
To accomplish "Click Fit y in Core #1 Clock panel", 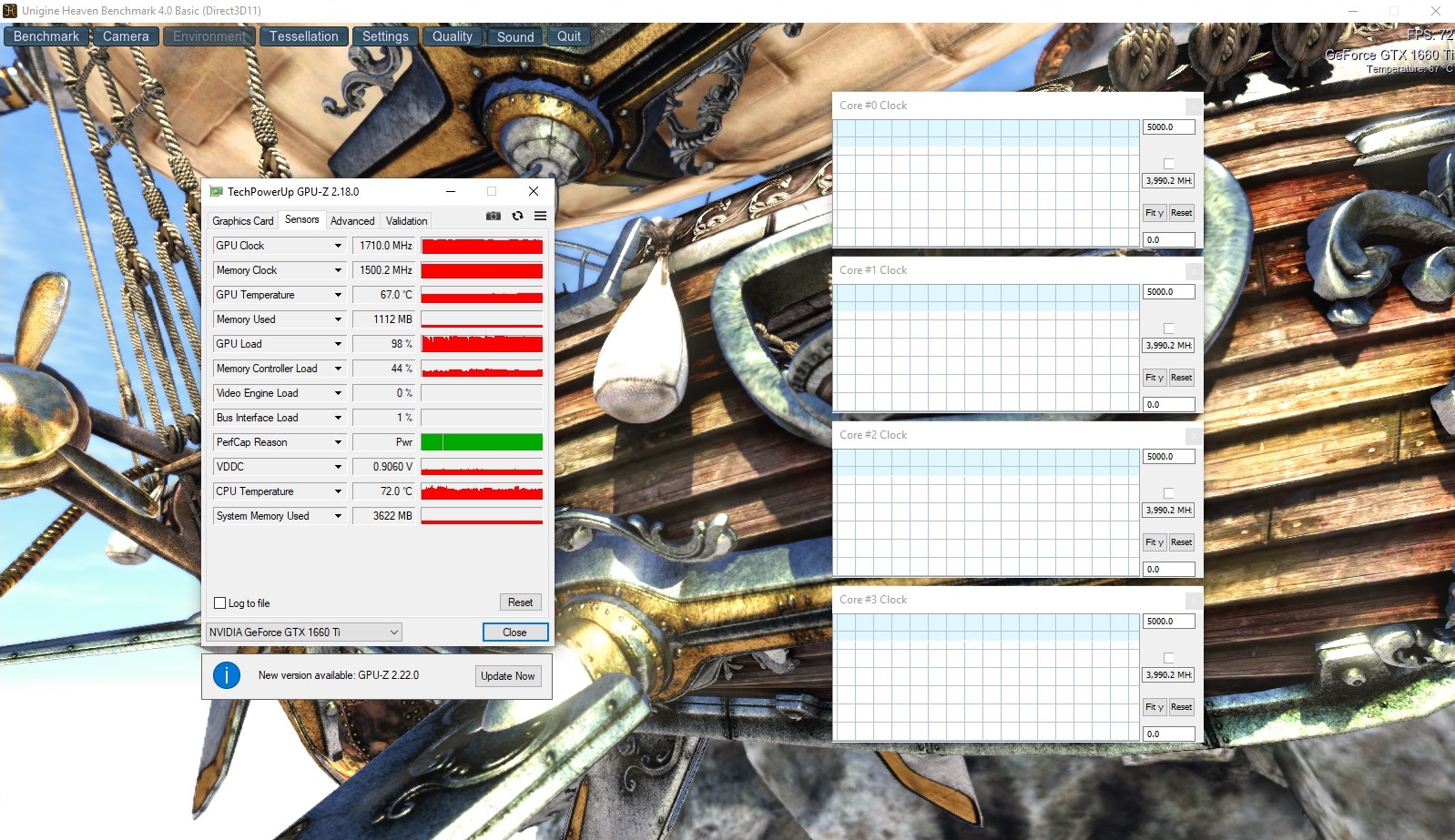I will (1155, 378).
